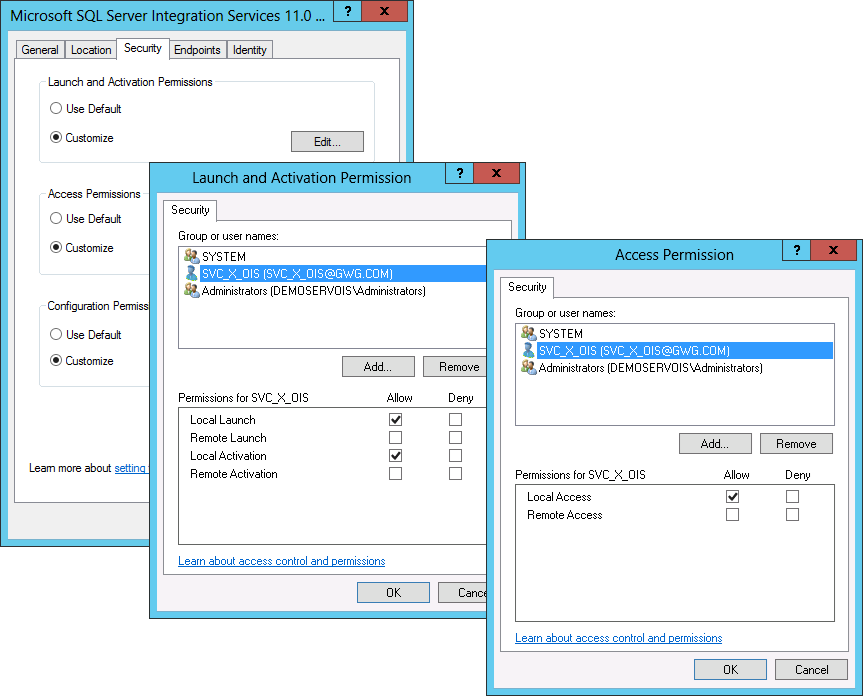
Task: Check Deny for Remote Access
Action: coord(793,514)
